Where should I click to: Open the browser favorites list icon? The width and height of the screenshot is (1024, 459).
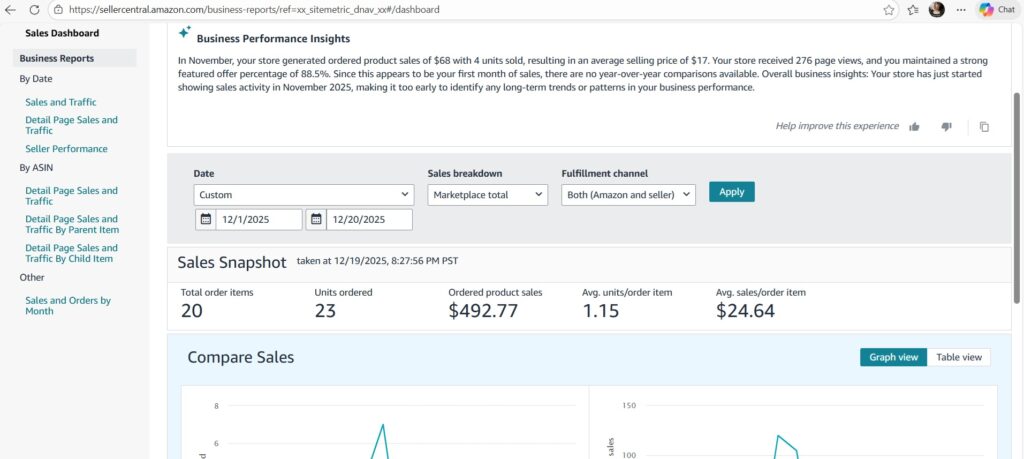913,9
